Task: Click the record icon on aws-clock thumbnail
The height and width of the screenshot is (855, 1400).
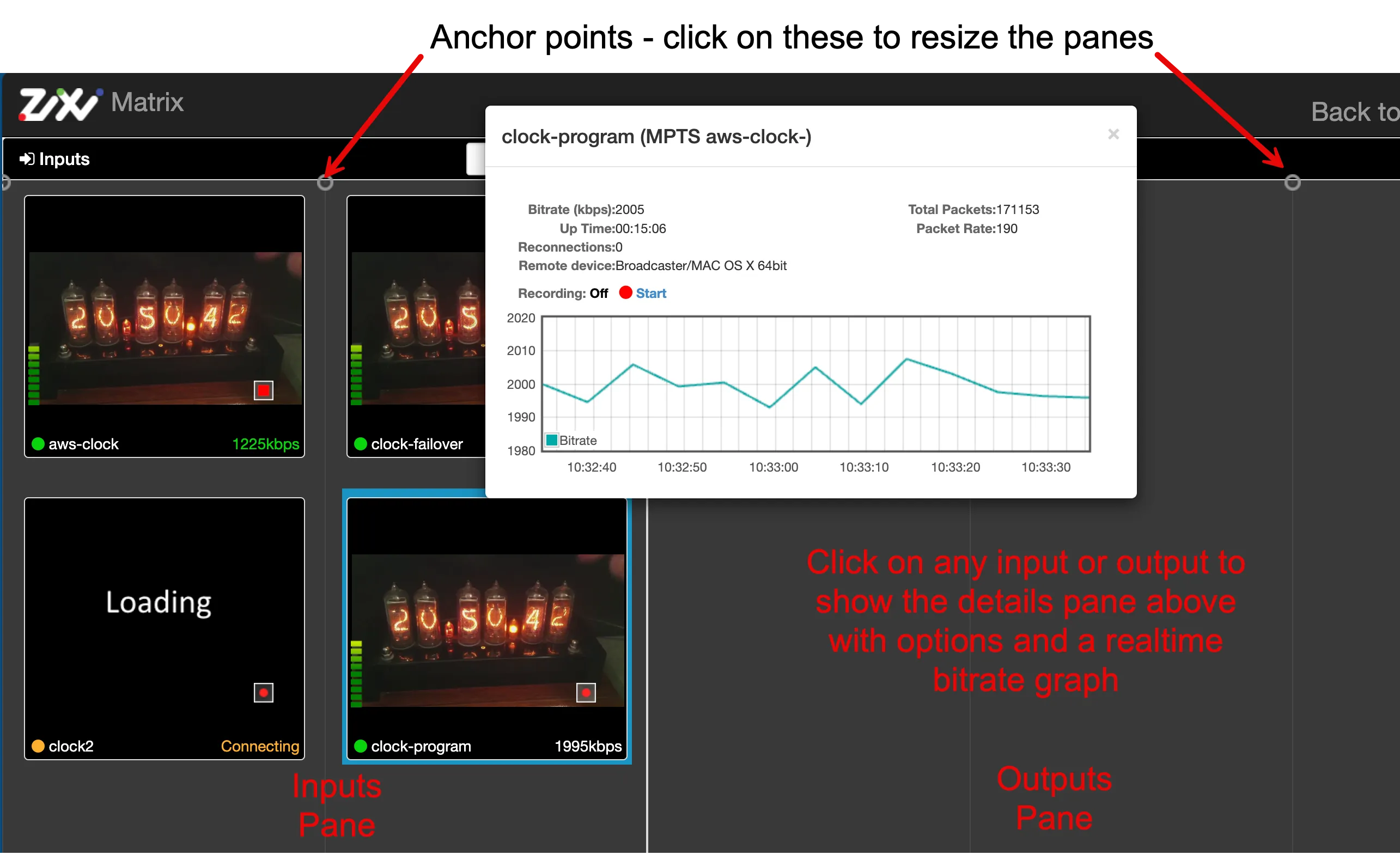Action: pyautogui.click(x=264, y=391)
